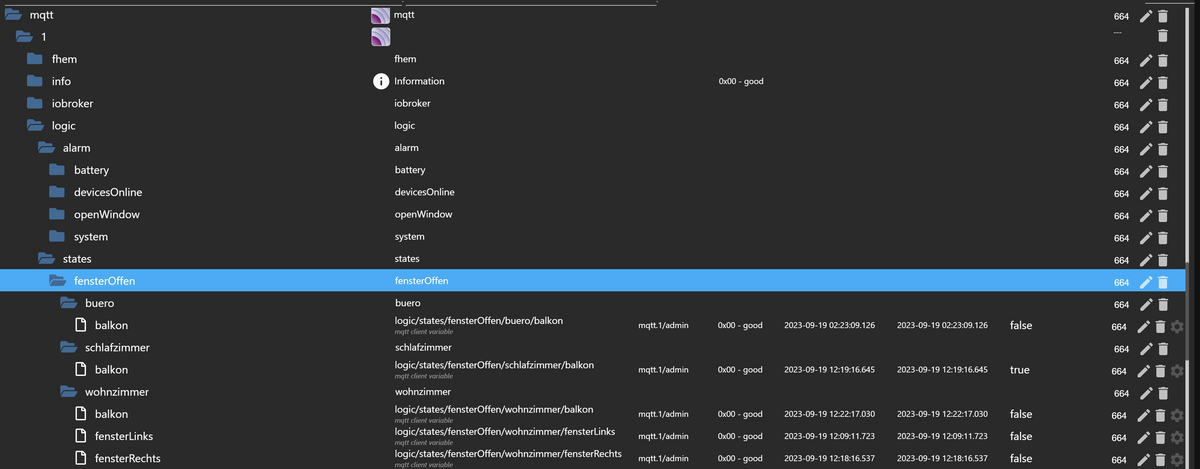
Task: Toggle the buero balkon value false
Action: click(1021, 326)
